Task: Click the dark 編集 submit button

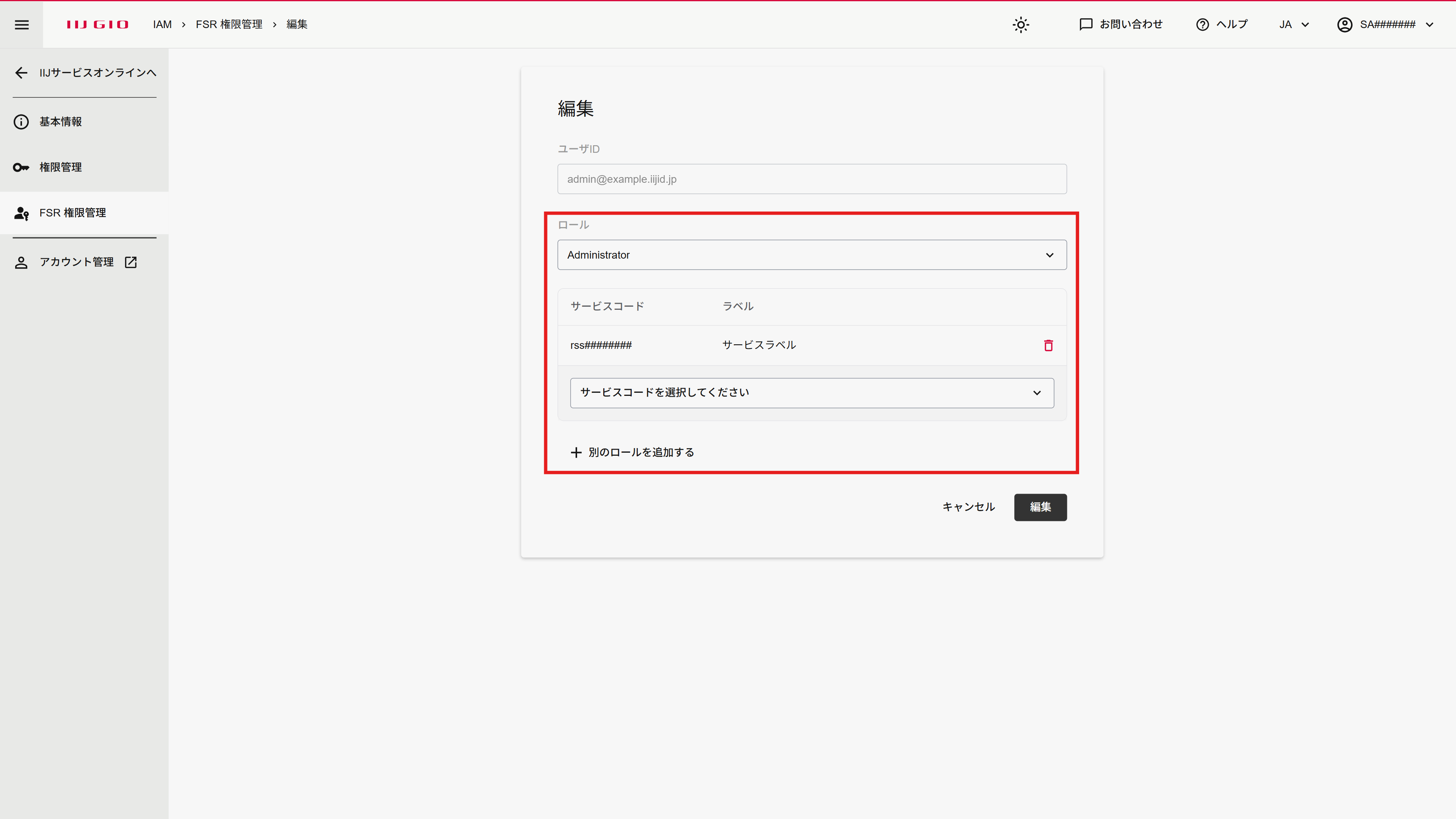Action: [1040, 507]
